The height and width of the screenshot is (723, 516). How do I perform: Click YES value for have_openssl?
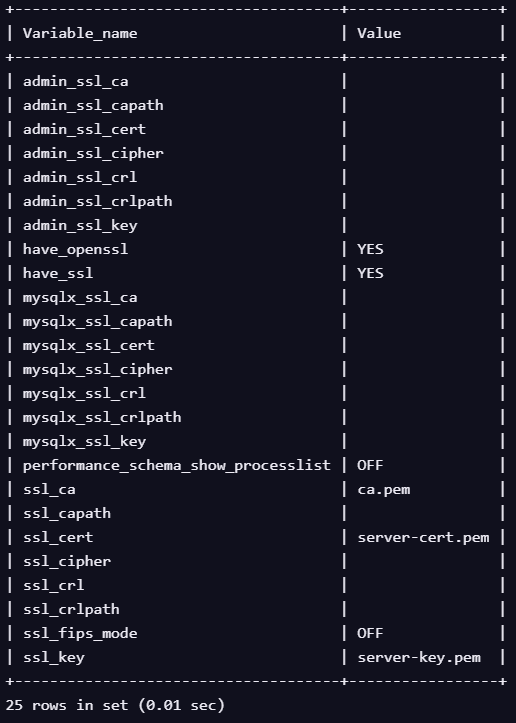(x=370, y=249)
